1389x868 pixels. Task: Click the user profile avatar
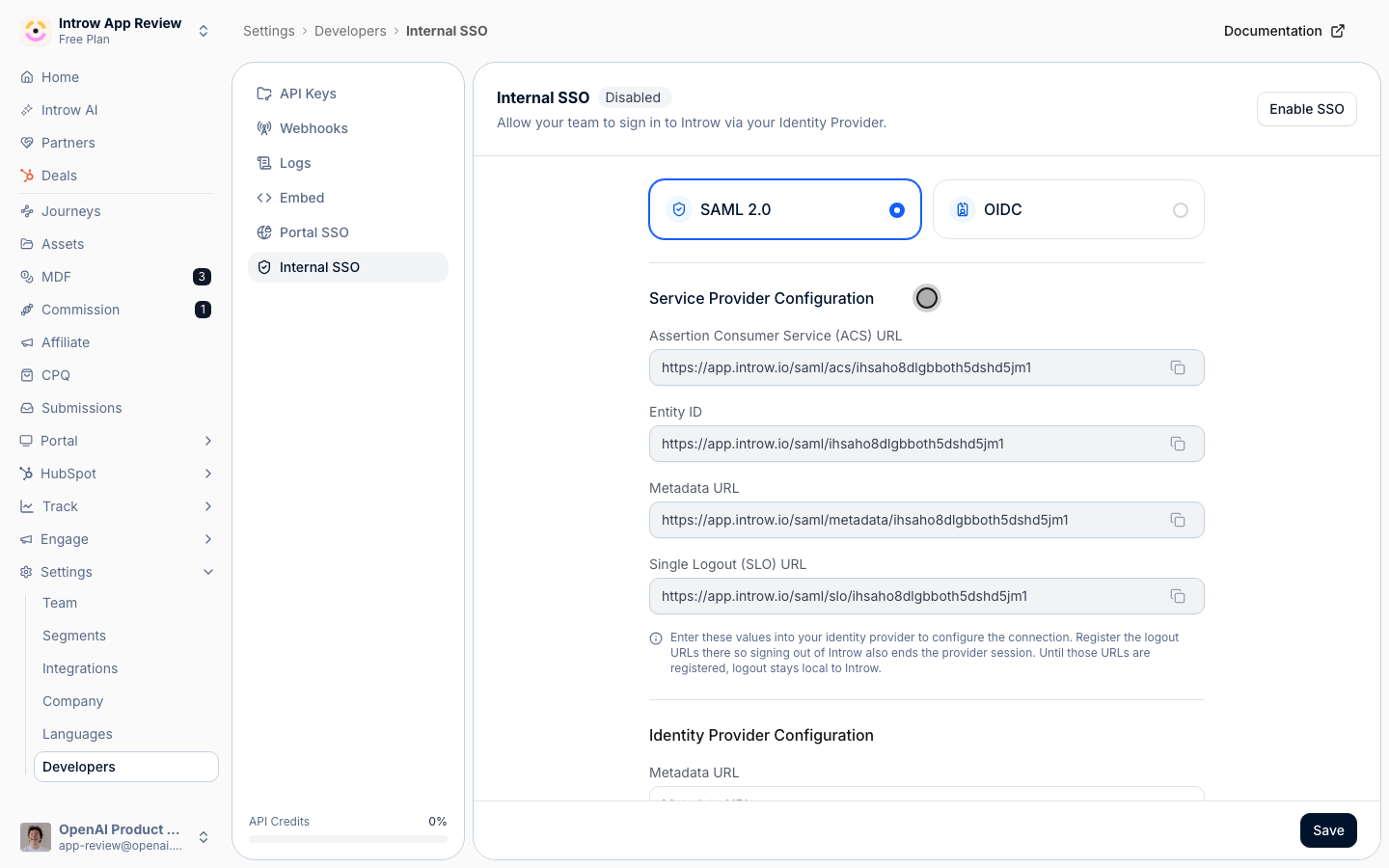[x=36, y=837]
